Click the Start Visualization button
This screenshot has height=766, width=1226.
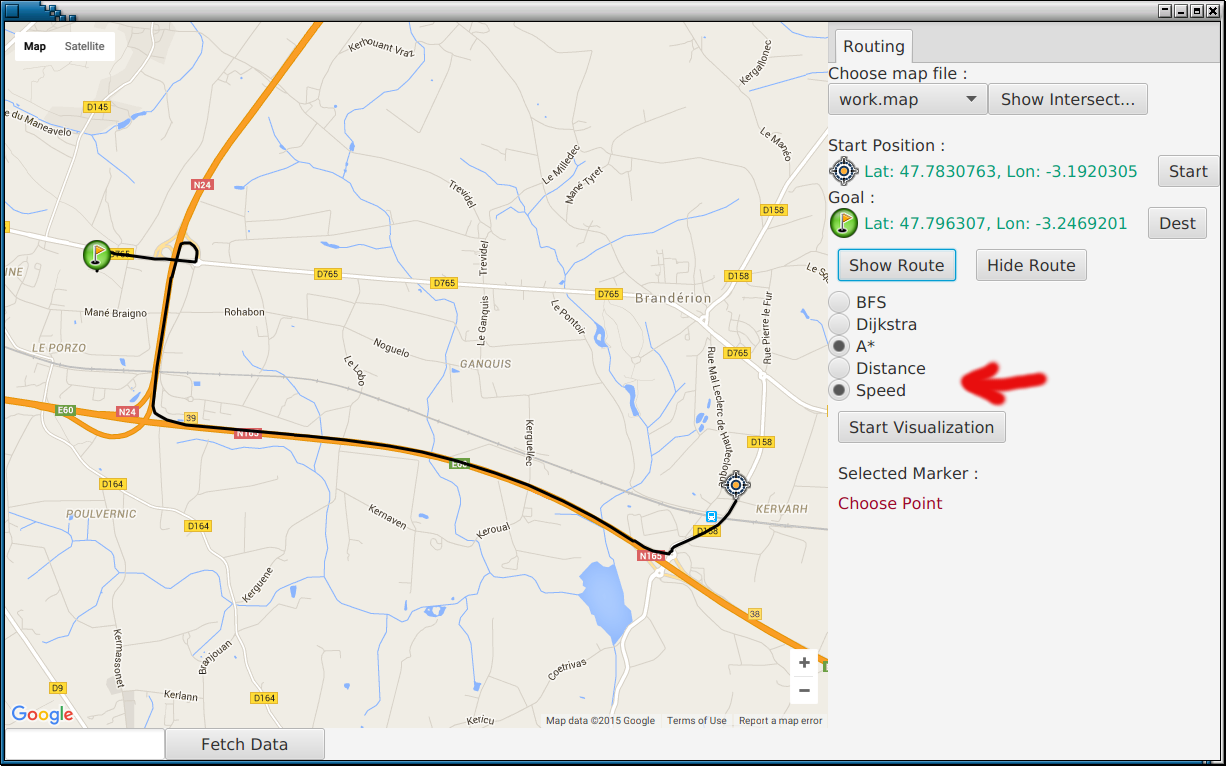tap(921, 427)
